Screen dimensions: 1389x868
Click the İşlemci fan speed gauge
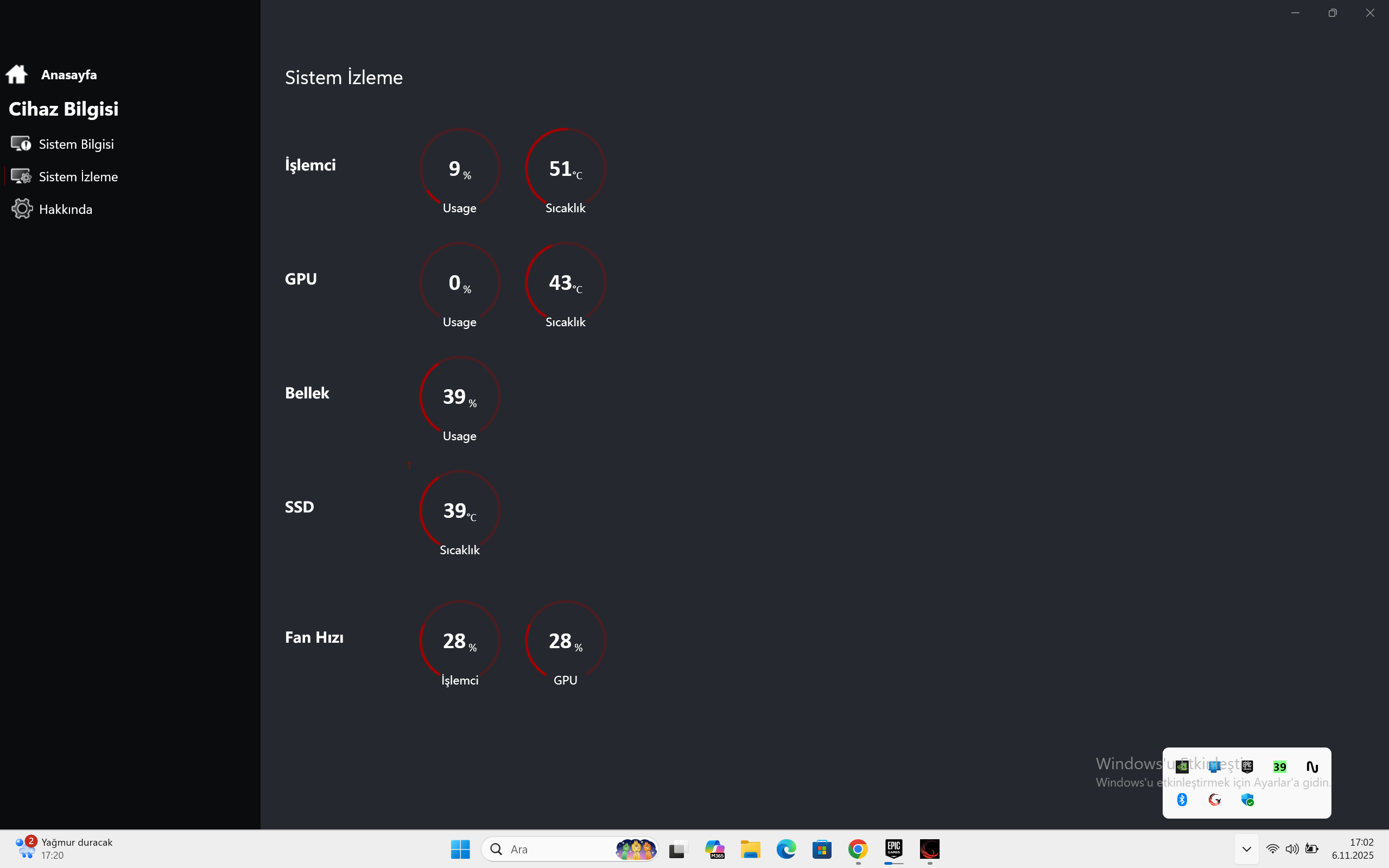460,644
